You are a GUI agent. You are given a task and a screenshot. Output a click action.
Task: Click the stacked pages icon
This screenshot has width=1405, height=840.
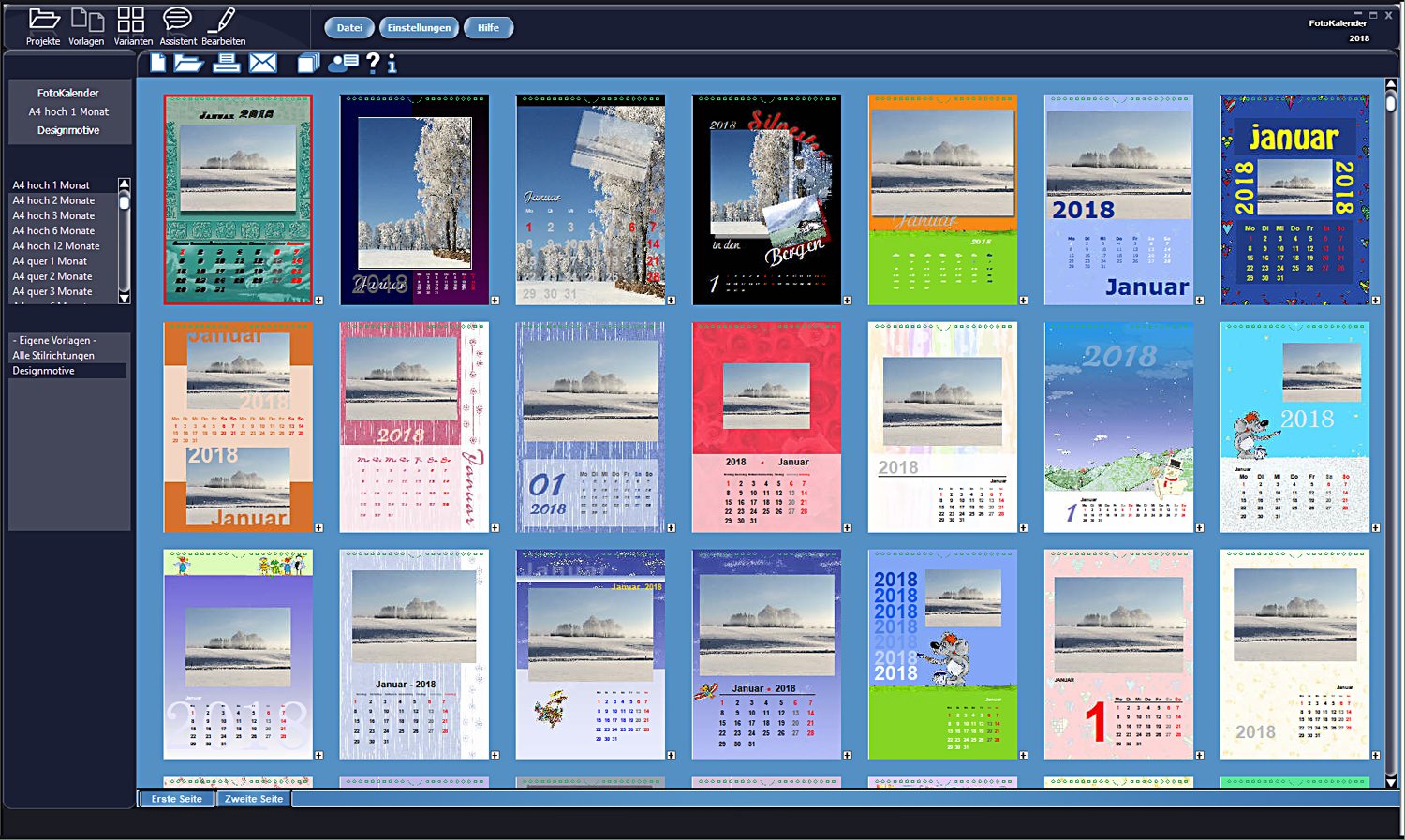pyautogui.click(x=308, y=63)
